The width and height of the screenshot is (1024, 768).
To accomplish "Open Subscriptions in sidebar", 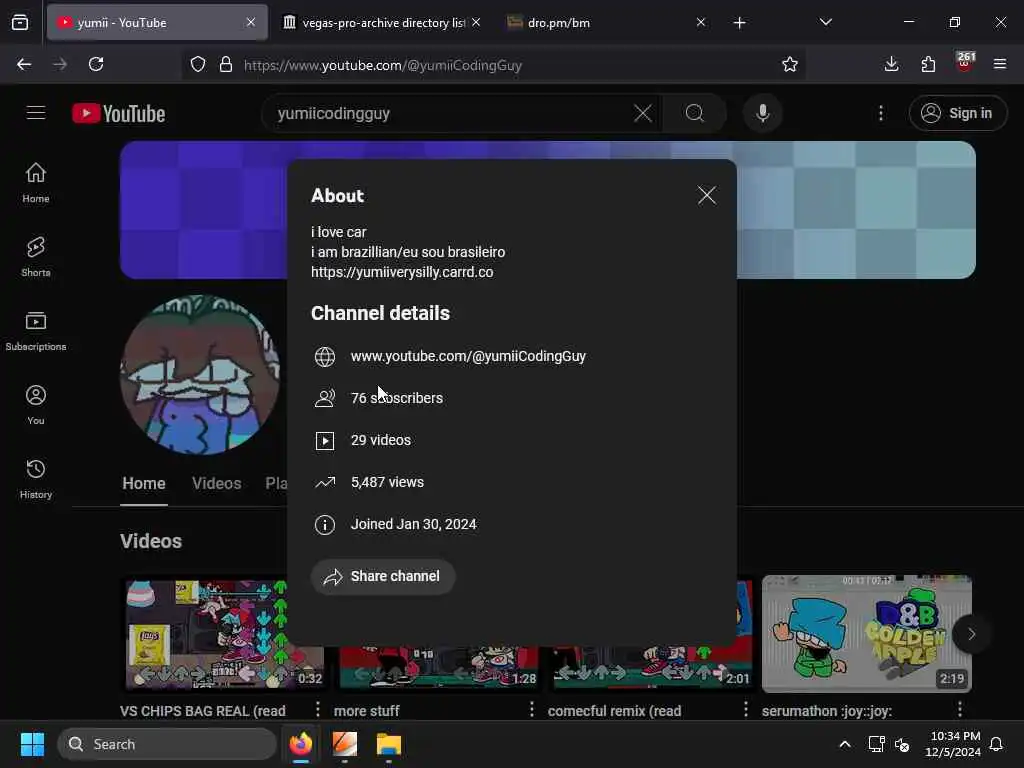I will (36, 331).
